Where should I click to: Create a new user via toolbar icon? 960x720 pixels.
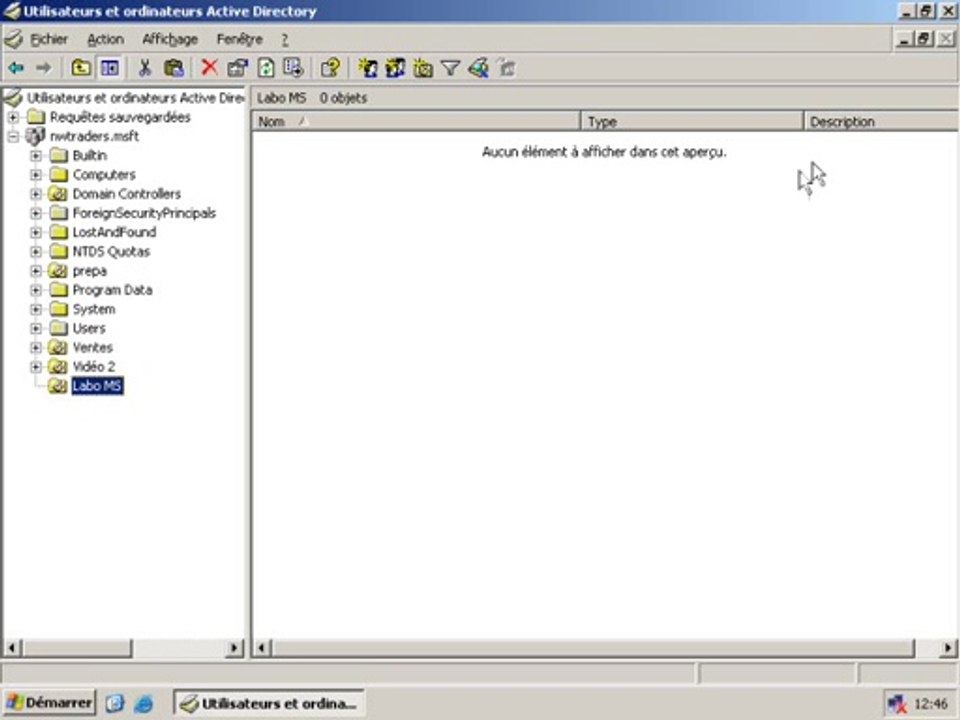[x=367, y=68]
